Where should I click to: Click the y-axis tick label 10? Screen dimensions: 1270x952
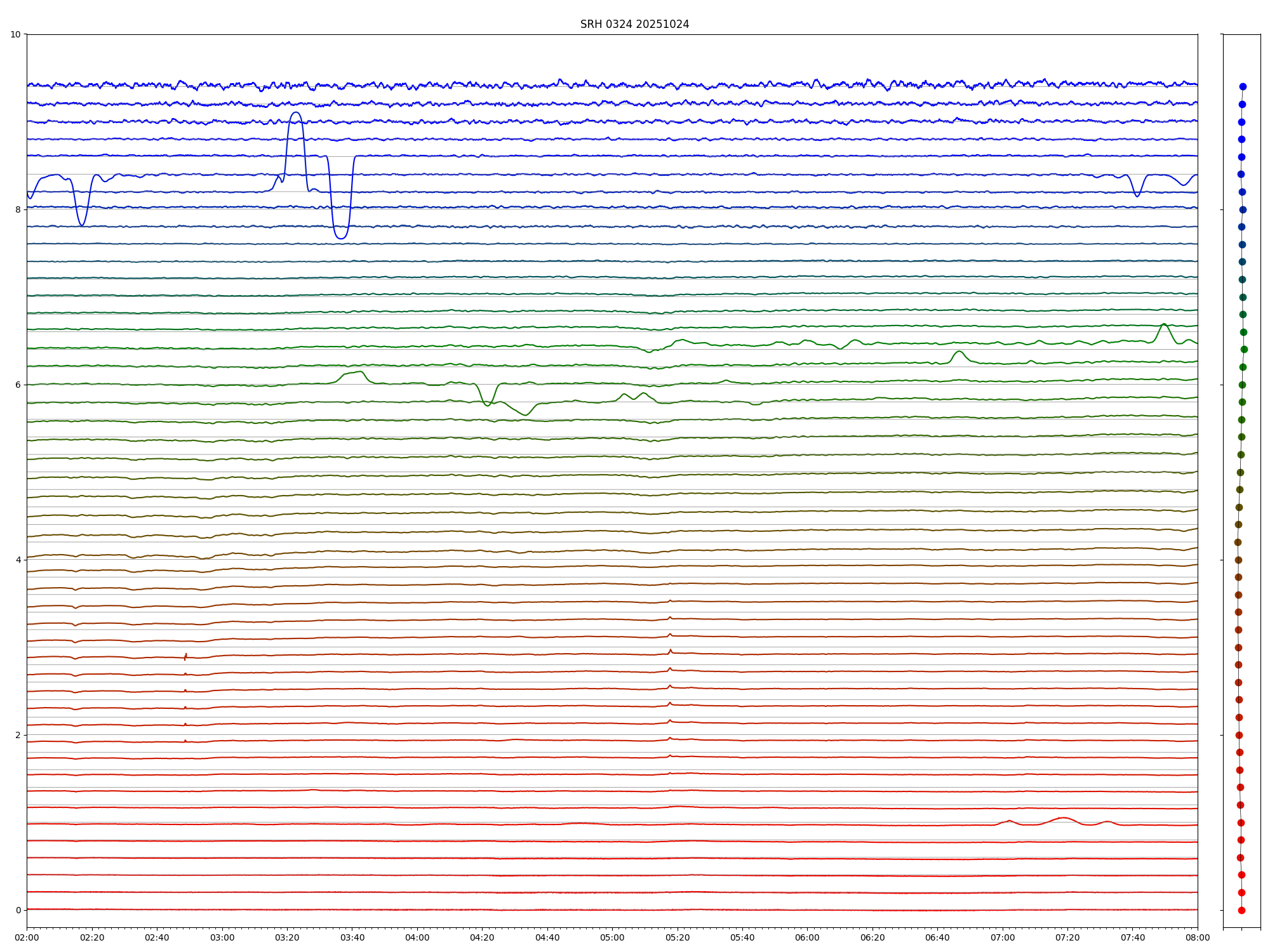(15, 34)
